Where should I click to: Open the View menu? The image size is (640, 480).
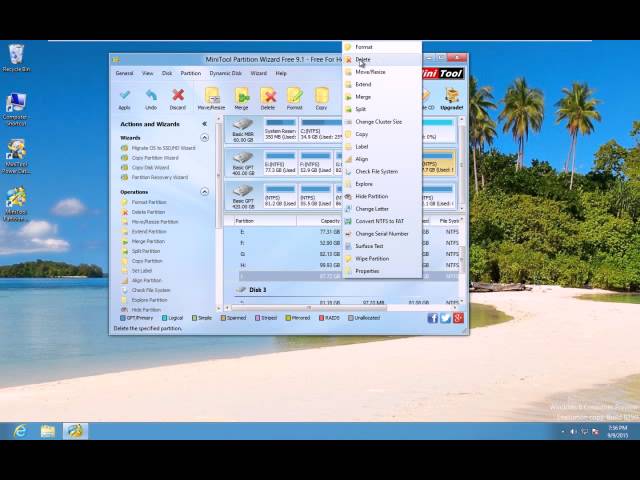point(147,73)
